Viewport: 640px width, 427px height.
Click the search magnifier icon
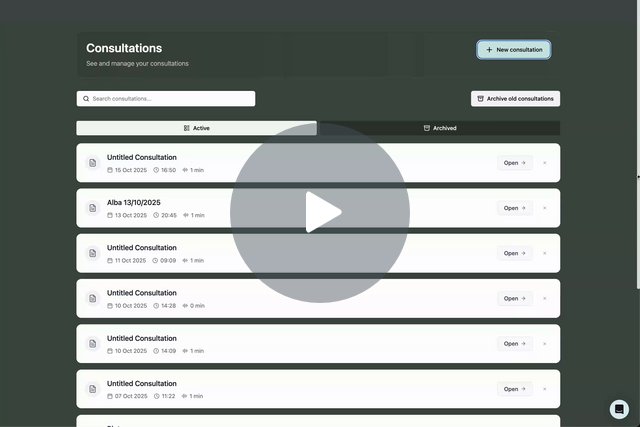pyautogui.click(x=86, y=99)
